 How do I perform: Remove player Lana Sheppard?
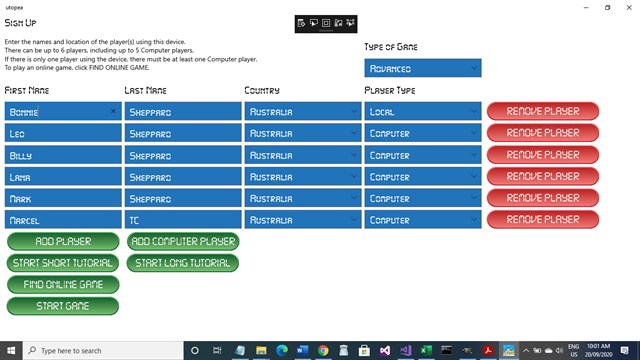543,176
